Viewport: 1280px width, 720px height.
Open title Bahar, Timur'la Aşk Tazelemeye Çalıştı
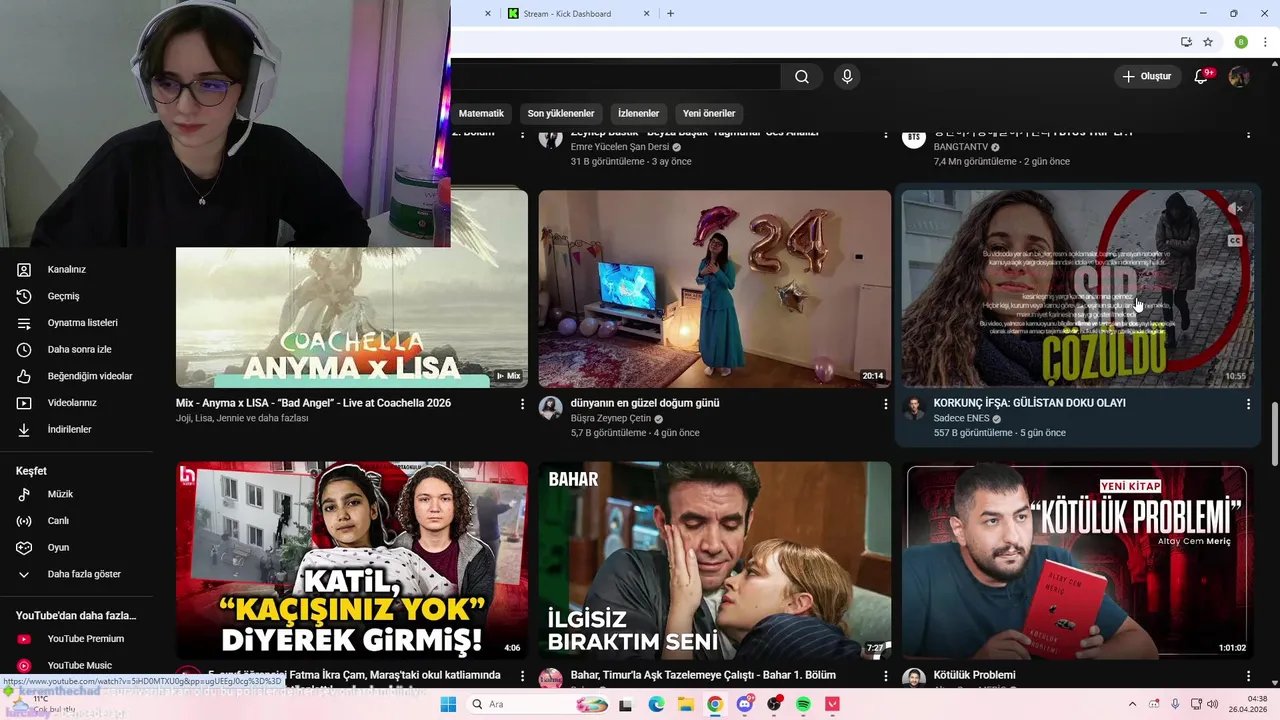pos(703,675)
